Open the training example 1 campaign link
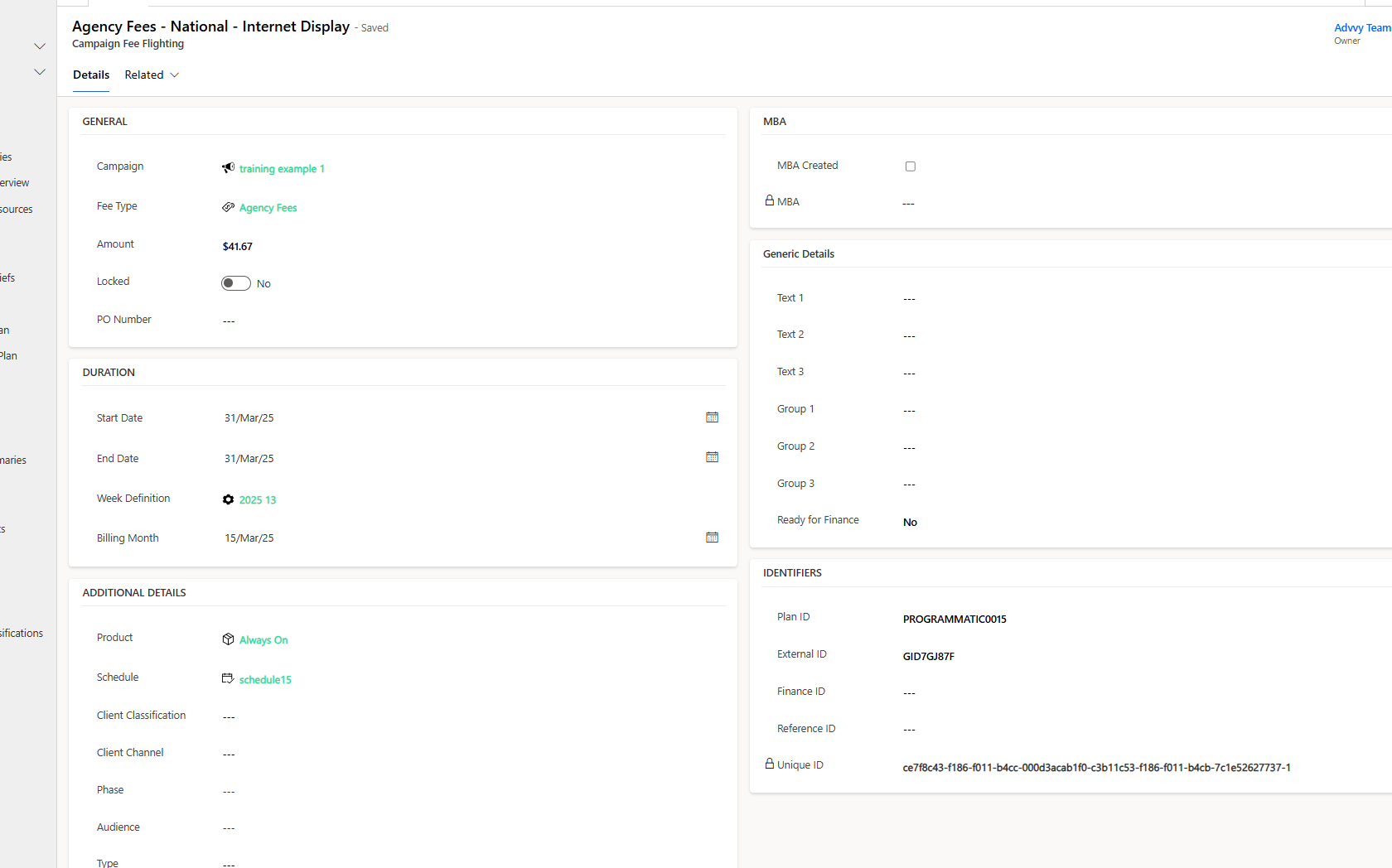Image resolution: width=1392 pixels, height=868 pixels. [282, 169]
